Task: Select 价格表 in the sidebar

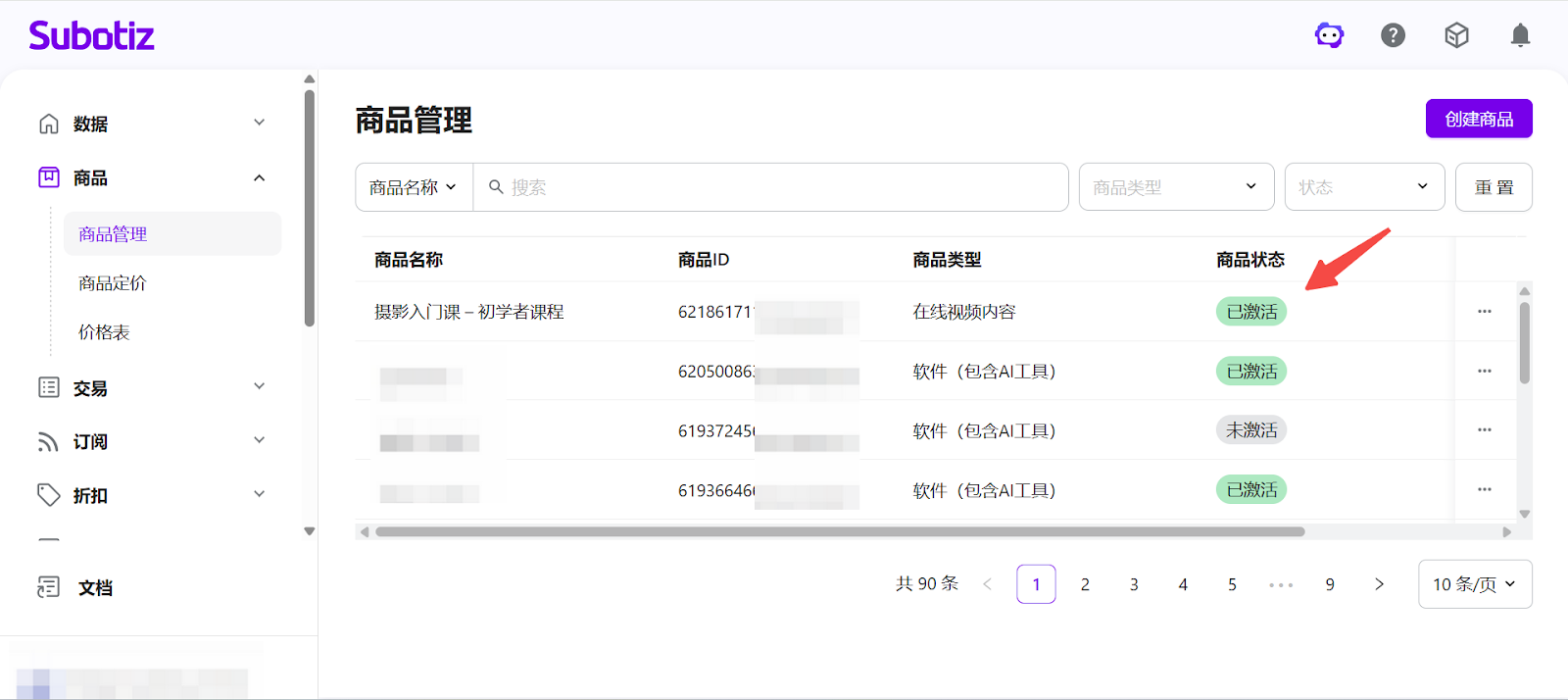Action: click(104, 332)
